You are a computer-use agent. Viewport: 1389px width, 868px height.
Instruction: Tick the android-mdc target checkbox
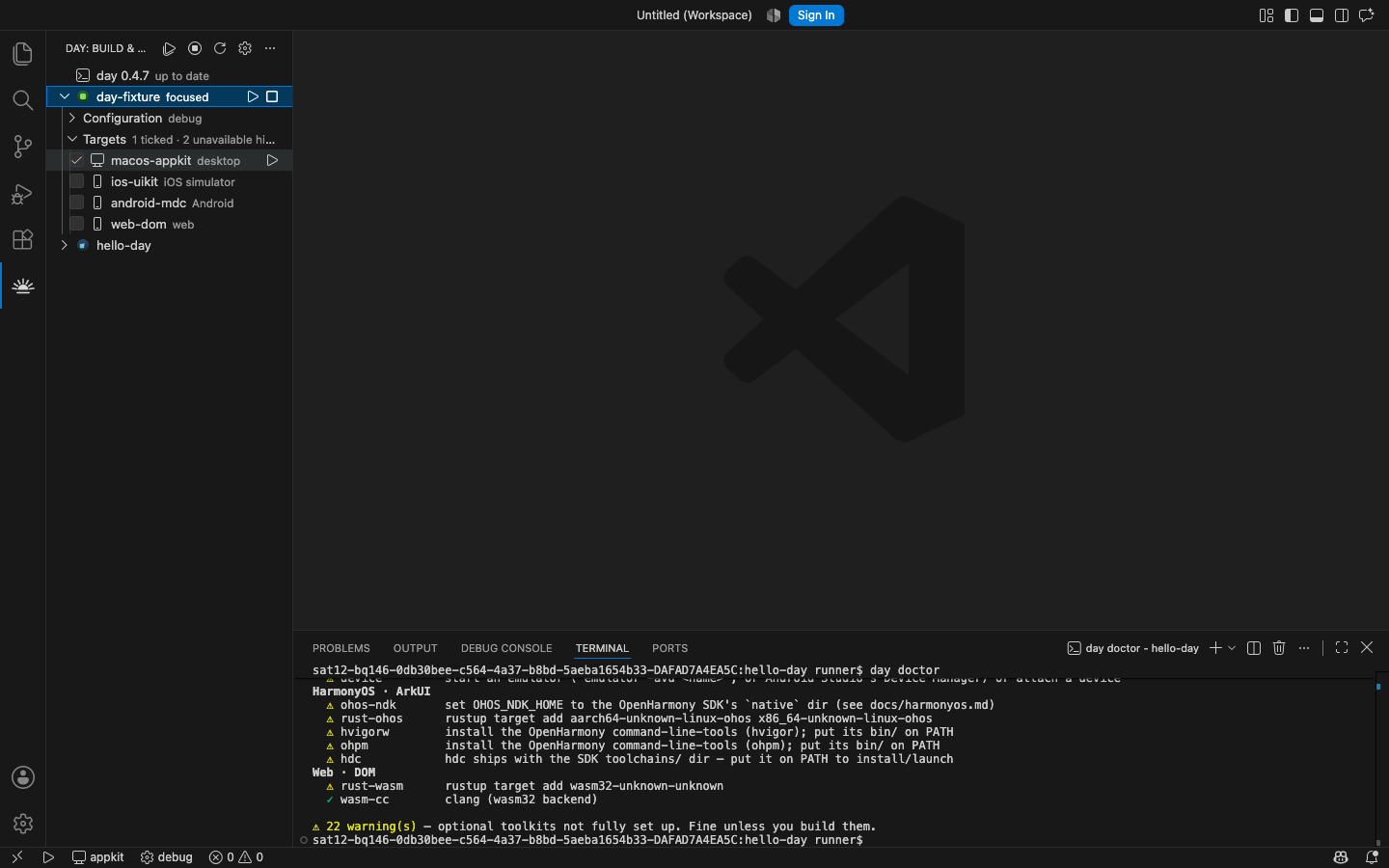coord(77,203)
